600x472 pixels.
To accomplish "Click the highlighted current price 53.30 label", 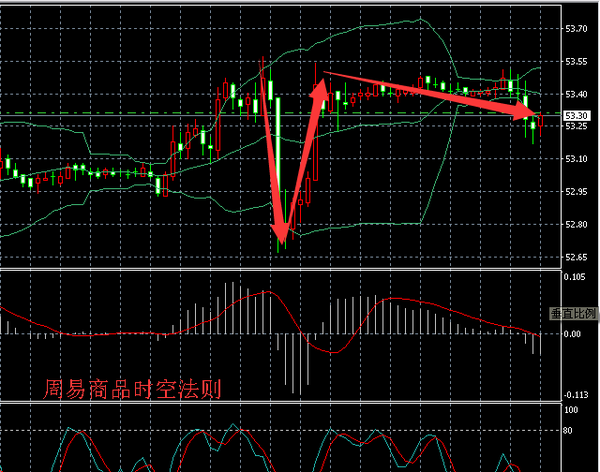I will click(x=577, y=116).
